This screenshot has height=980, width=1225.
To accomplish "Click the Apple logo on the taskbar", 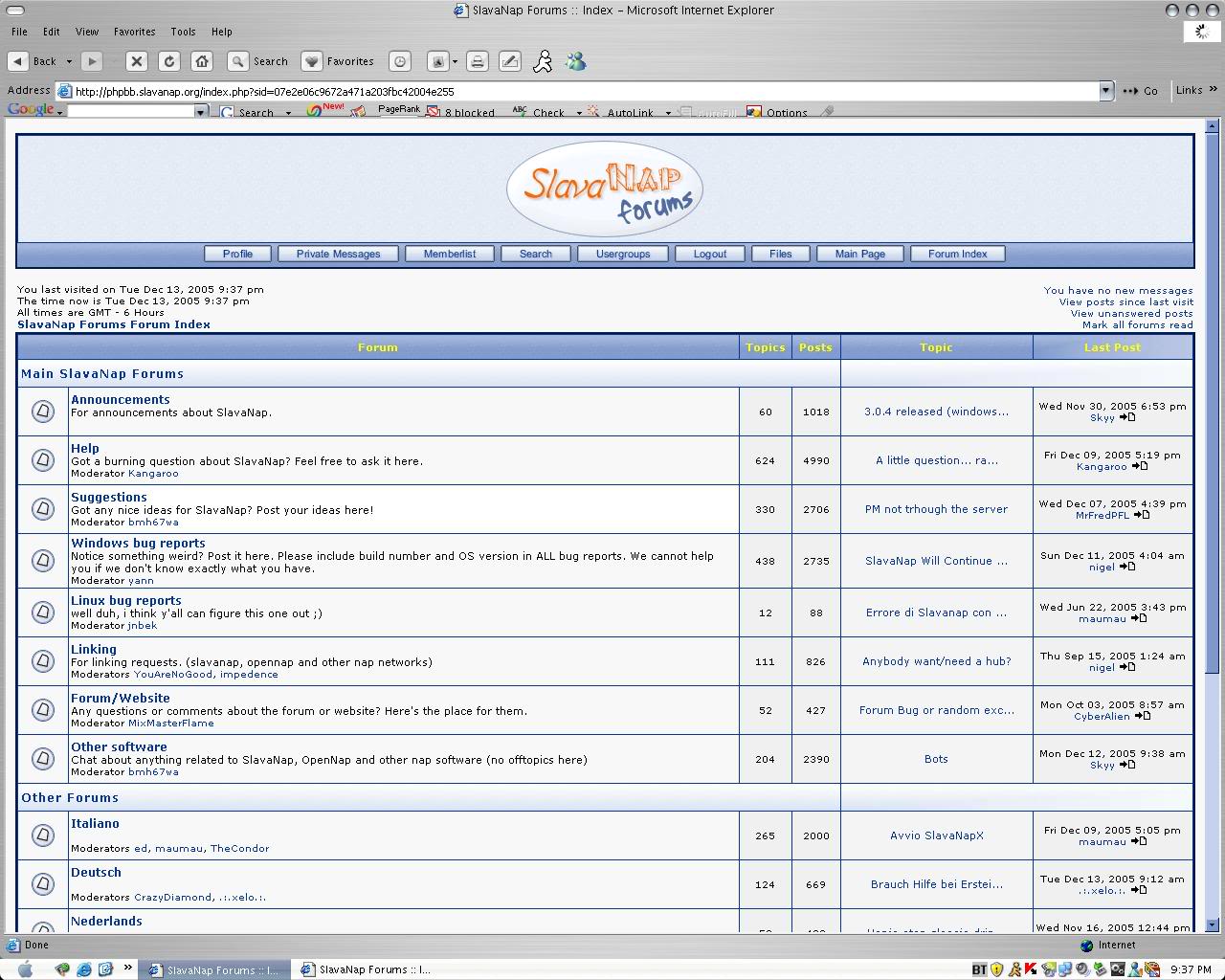I will click(x=26, y=969).
